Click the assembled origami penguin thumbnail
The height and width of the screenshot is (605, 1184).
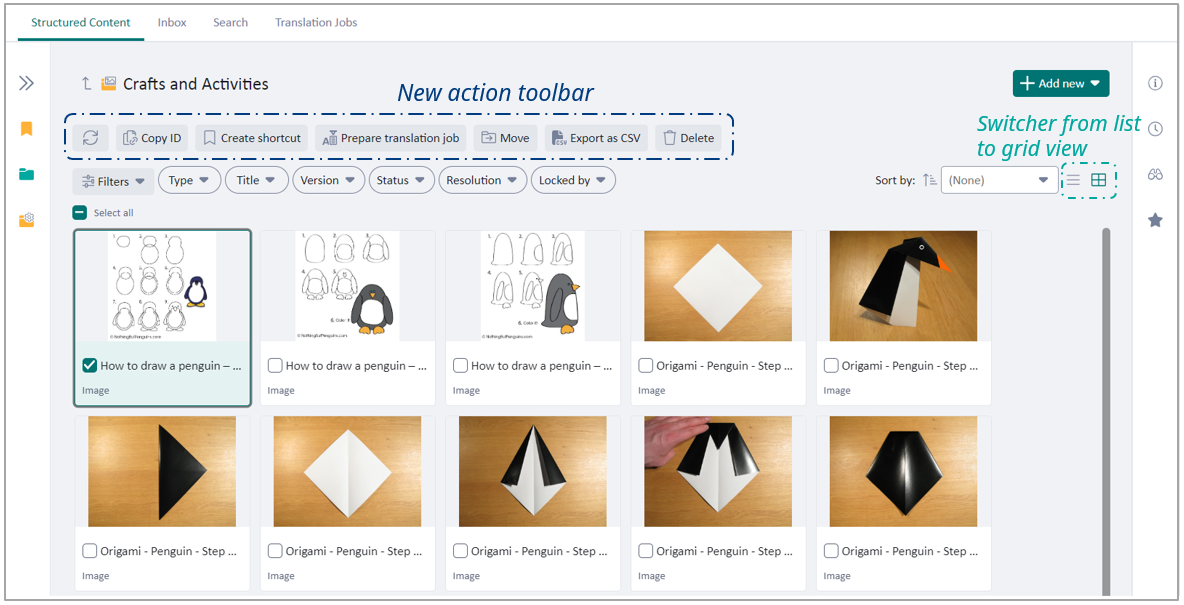point(903,286)
